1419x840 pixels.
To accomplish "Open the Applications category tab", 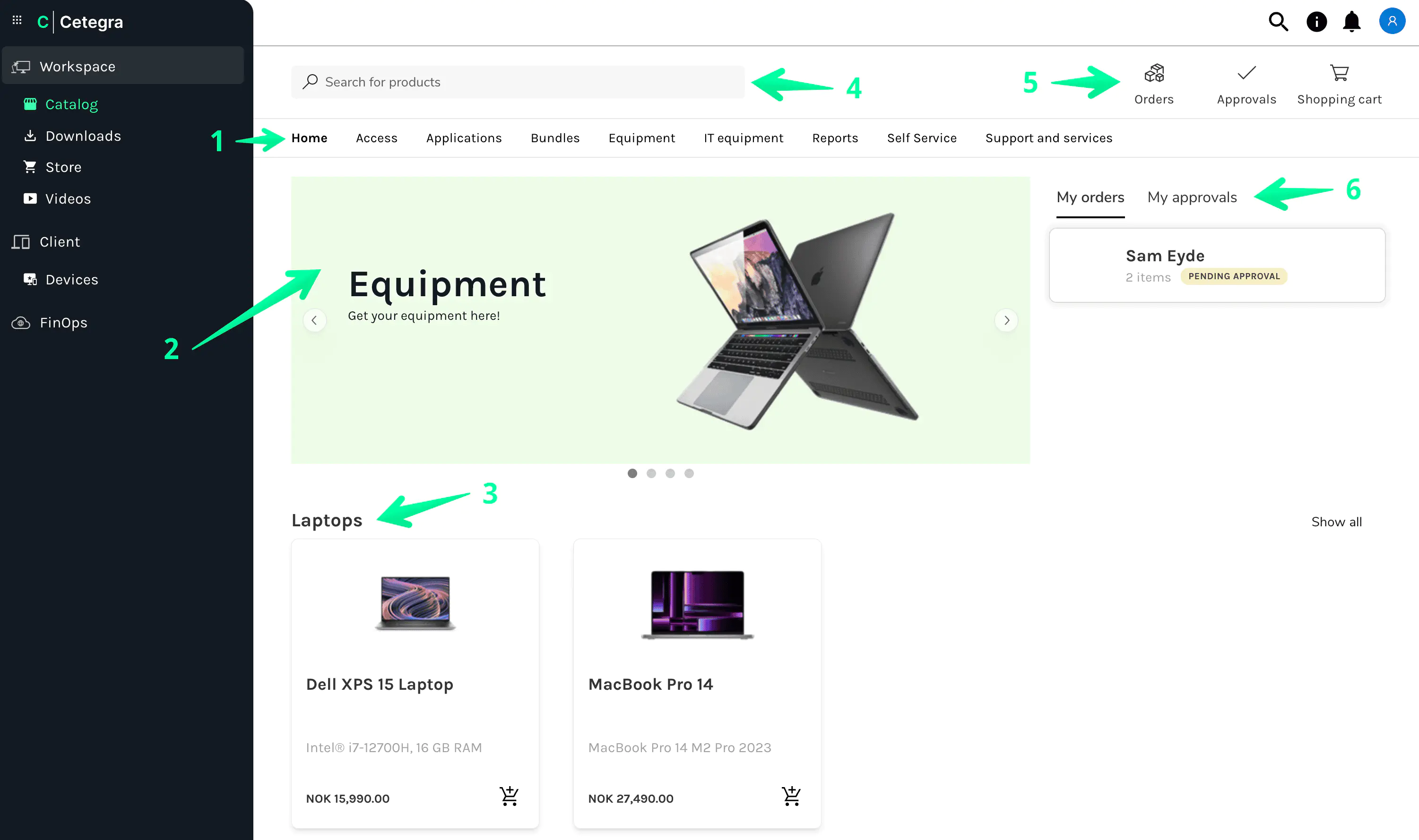I will pyautogui.click(x=464, y=138).
